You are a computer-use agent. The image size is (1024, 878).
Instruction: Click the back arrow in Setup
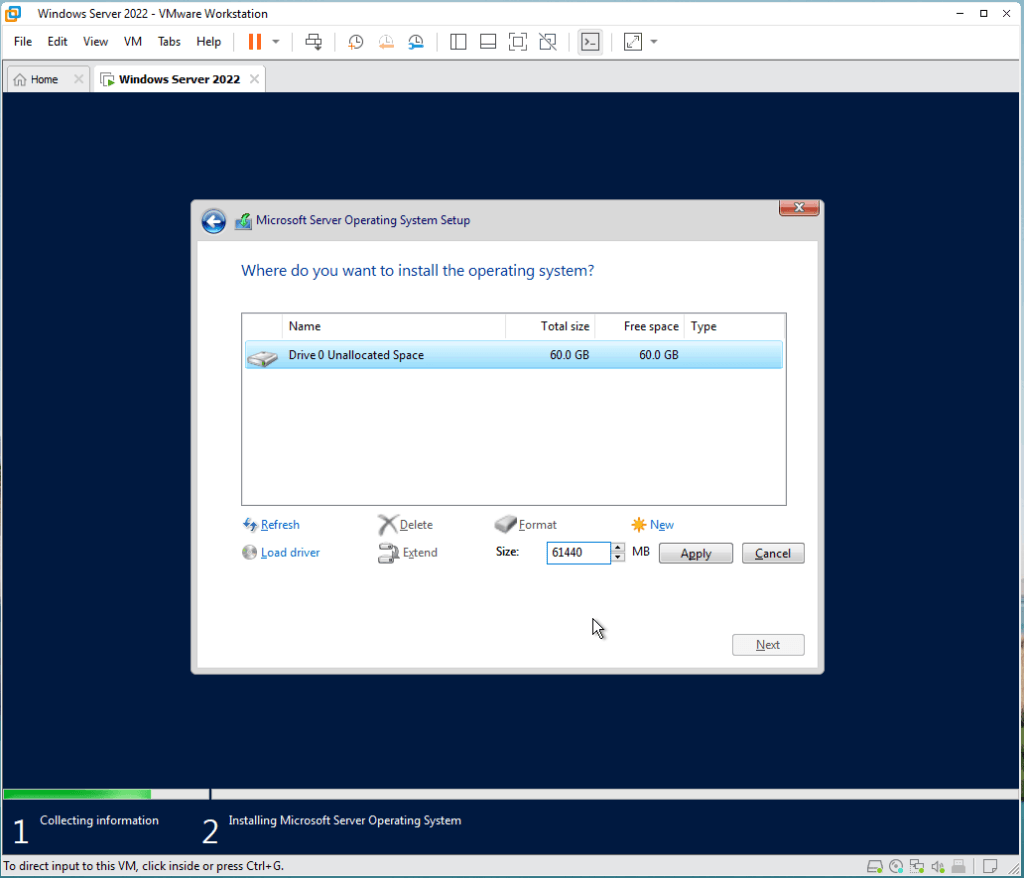click(x=213, y=221)
